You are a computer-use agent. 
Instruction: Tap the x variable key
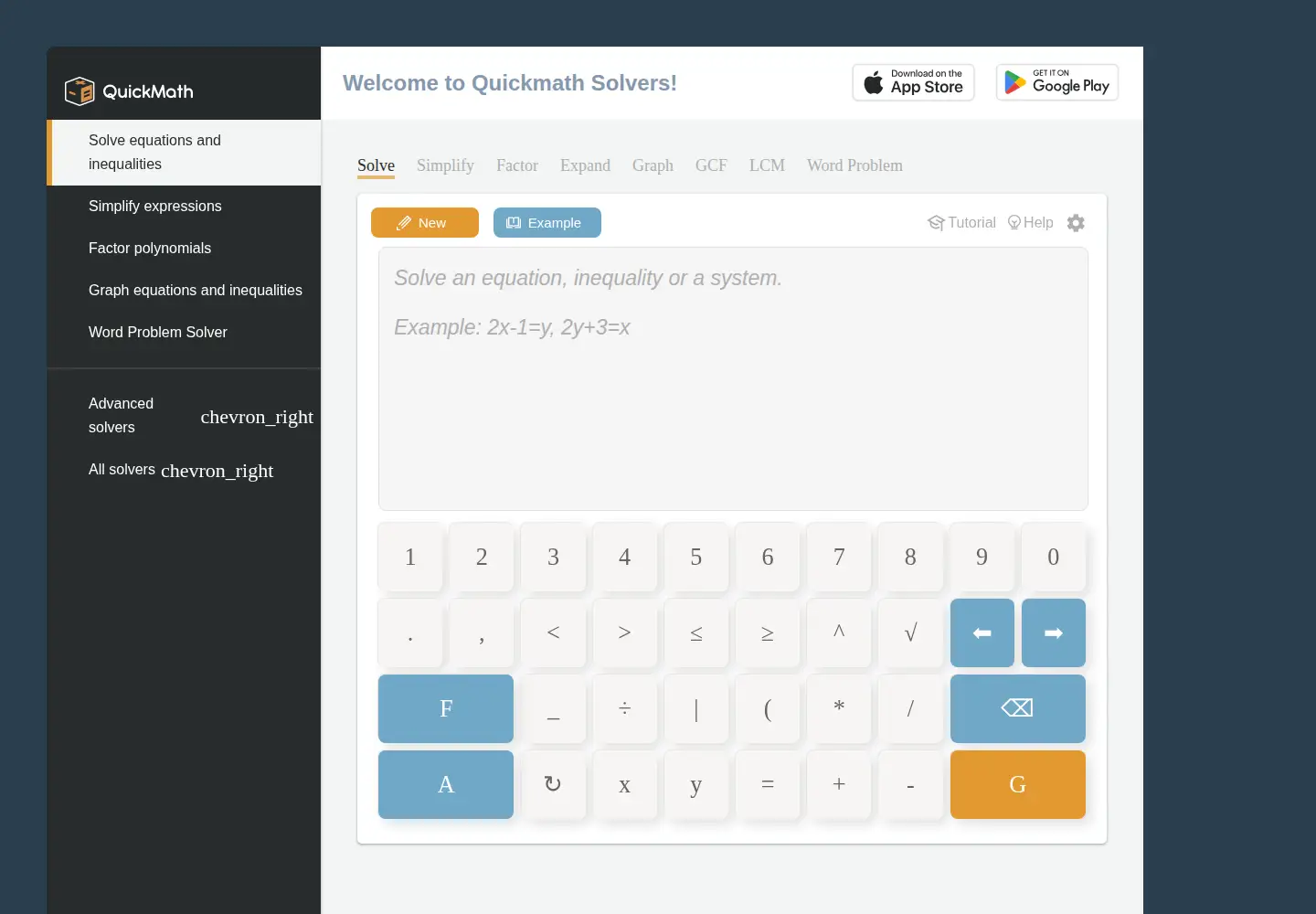click(x=624, y=784)
